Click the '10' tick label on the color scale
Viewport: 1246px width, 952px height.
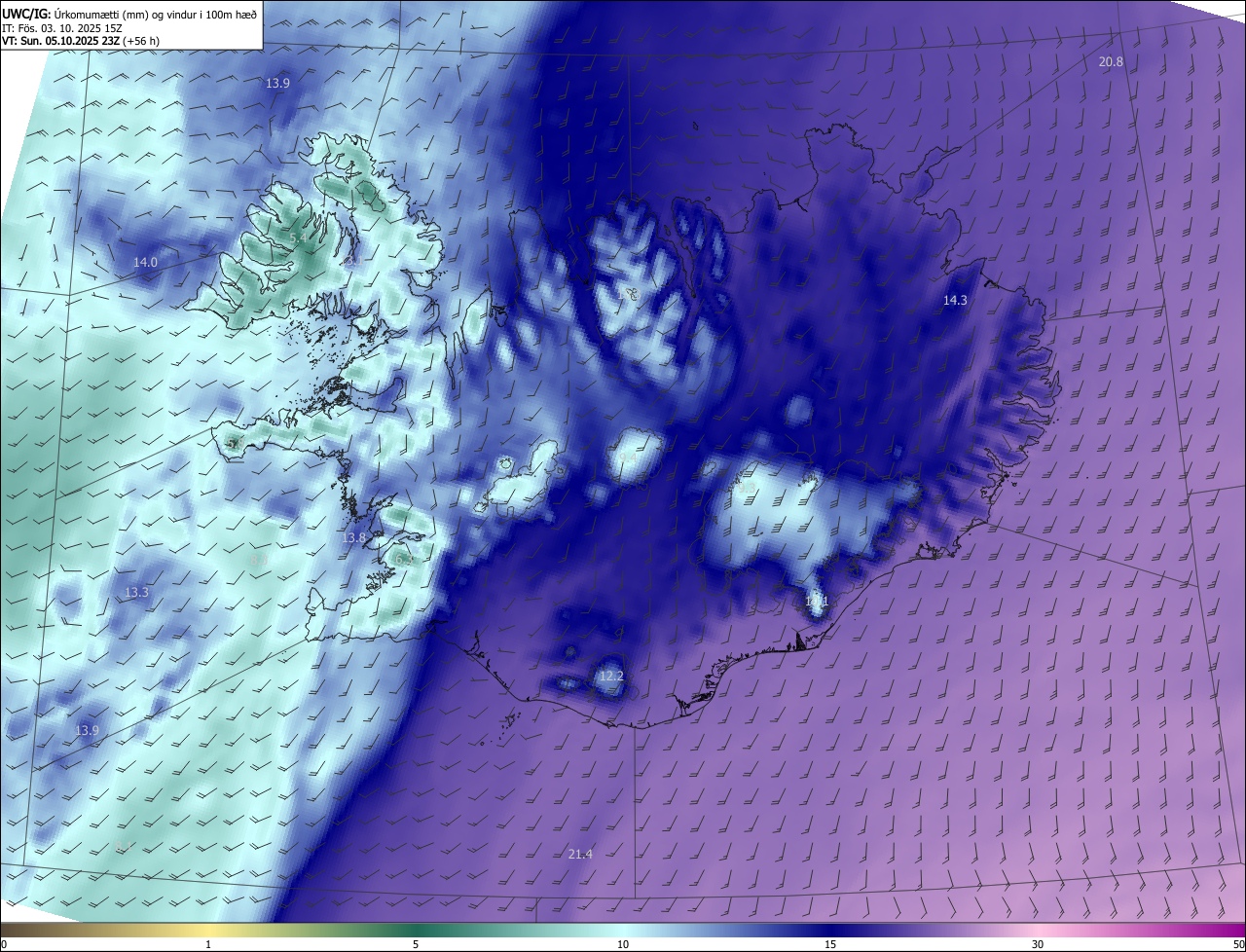pyautogui.click(x=623, y=944)
